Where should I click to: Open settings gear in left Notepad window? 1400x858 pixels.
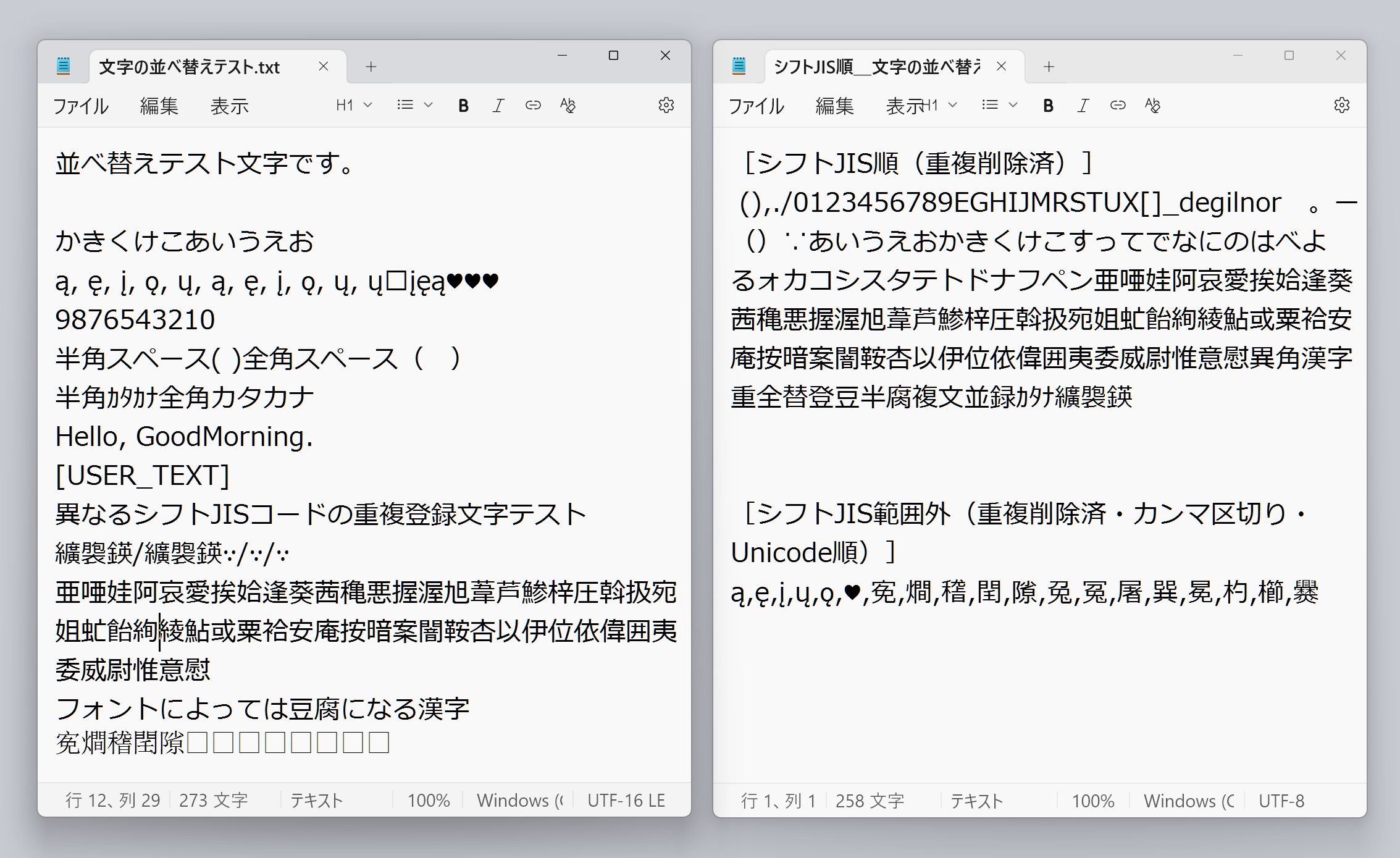[x=666, y=106]
